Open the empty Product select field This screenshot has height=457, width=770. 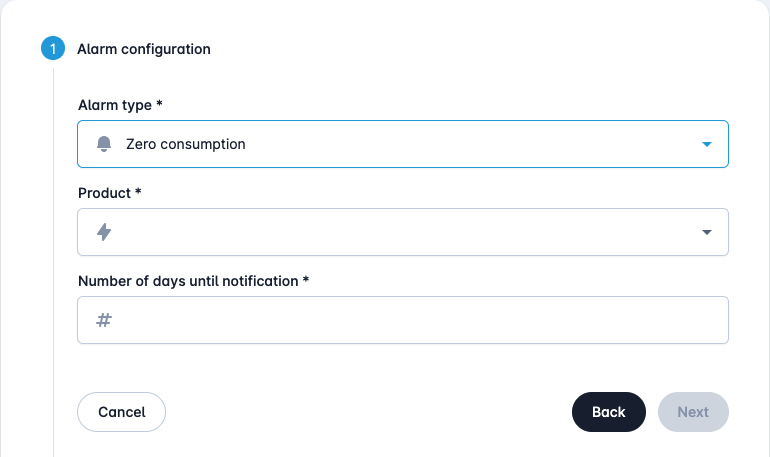pos(403,232)
